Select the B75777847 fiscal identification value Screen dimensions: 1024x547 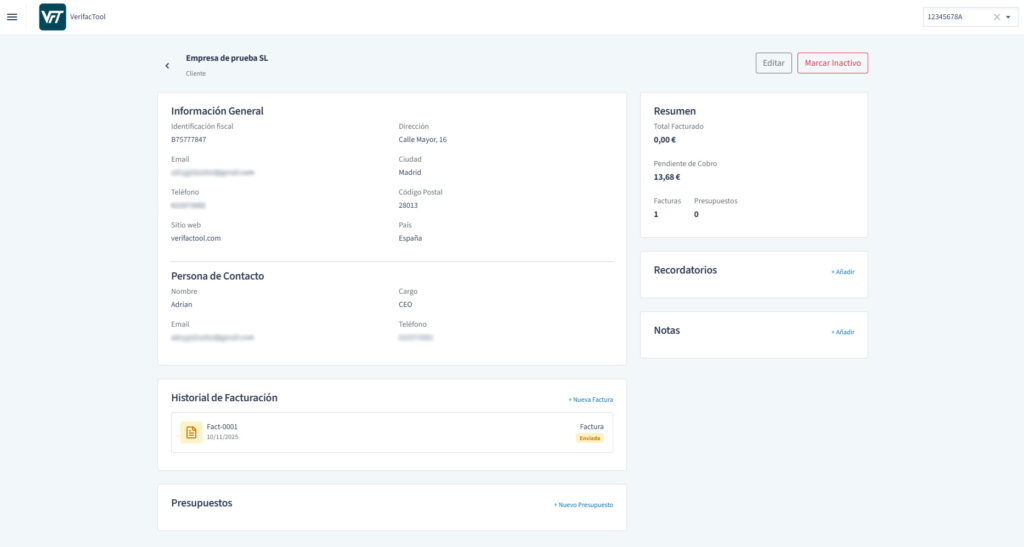[x=188, y=140]
